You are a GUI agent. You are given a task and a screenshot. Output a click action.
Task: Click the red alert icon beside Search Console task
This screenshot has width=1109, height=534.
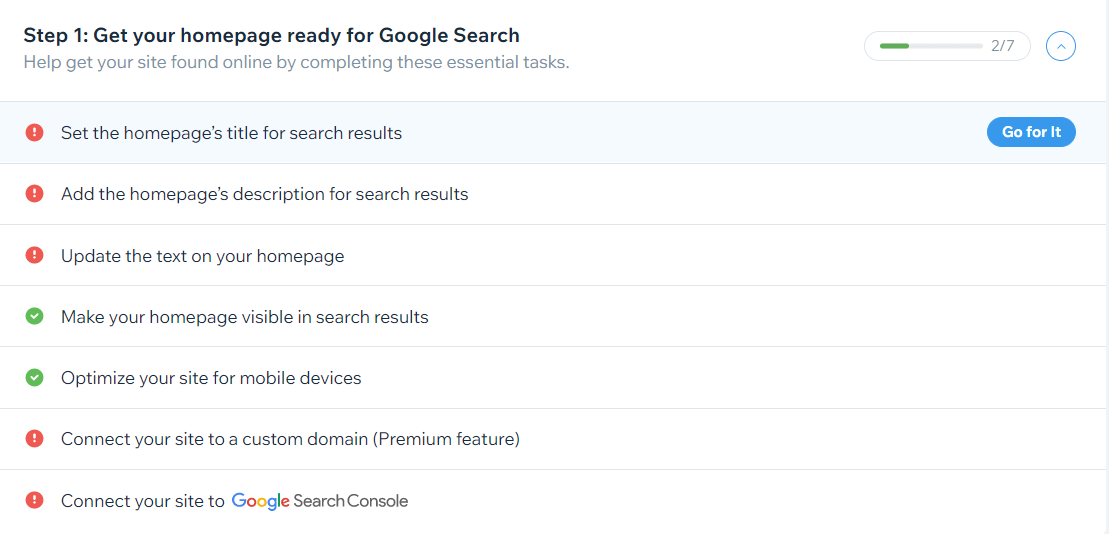coord(34,500)
